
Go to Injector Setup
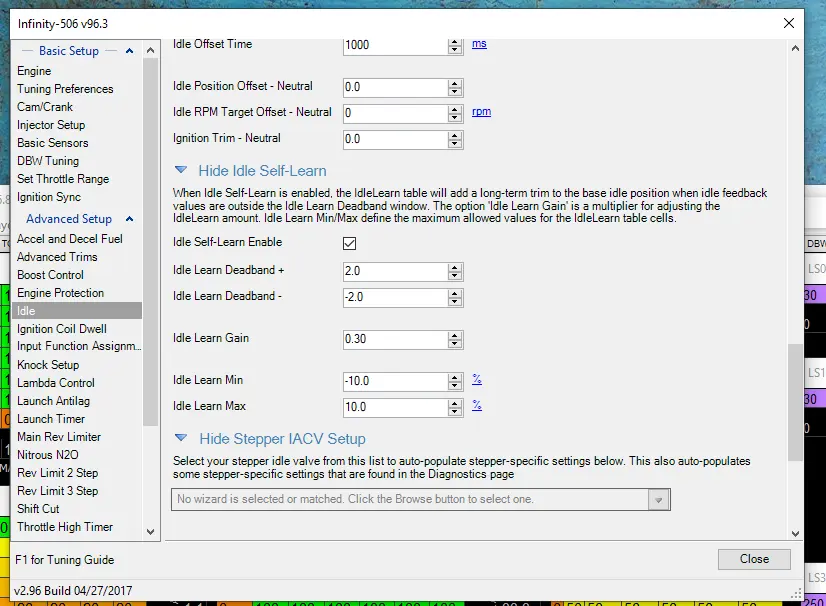(51, 125)
